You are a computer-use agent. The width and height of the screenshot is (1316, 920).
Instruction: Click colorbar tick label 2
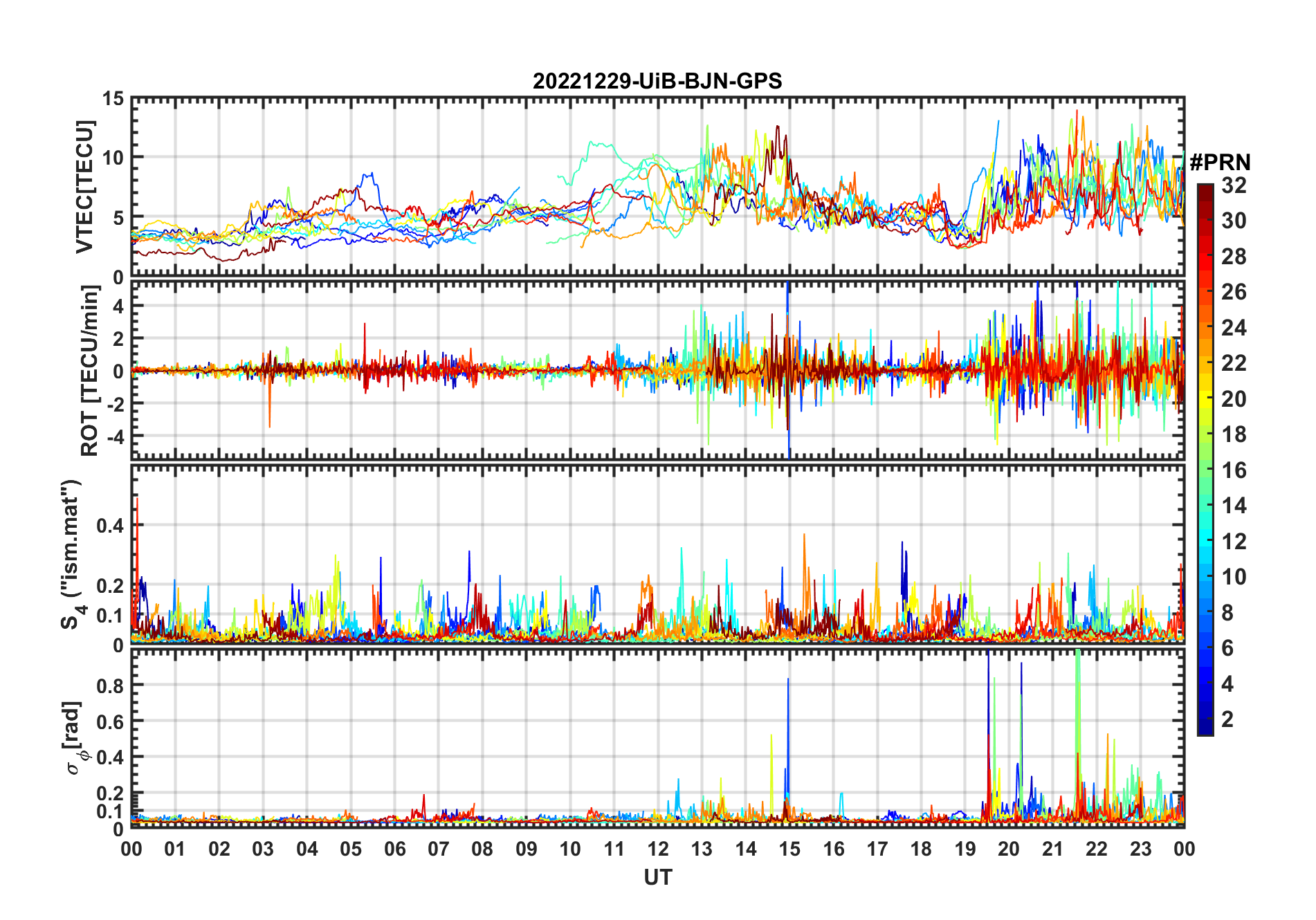pos(1227,719)
